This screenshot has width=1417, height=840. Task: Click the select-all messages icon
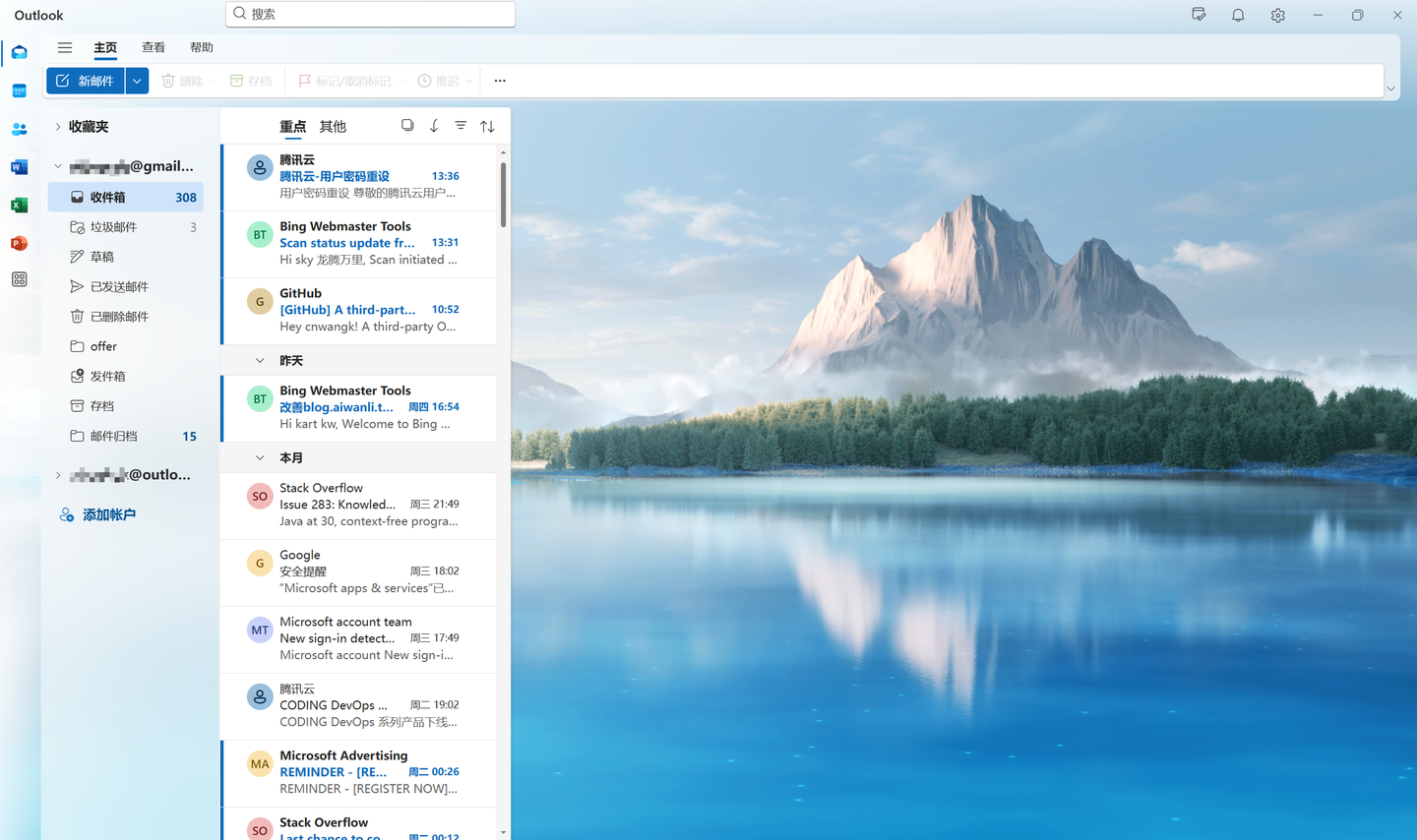407,126
